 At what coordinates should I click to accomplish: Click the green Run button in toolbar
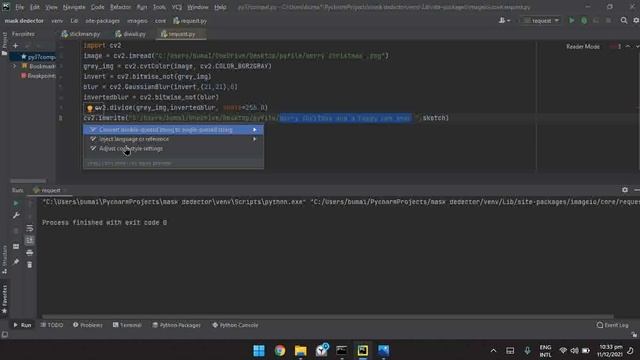pyautogui.click(x=571, y=20)
